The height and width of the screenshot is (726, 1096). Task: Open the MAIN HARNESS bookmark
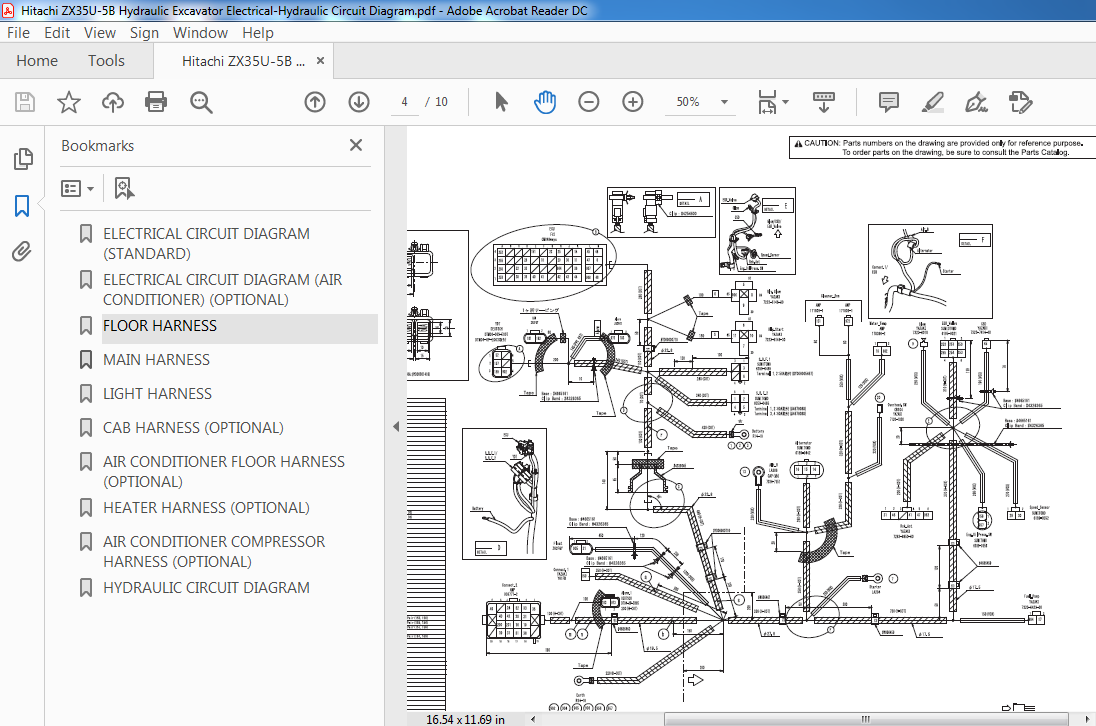pyautogui.click(x=157, y=360)
